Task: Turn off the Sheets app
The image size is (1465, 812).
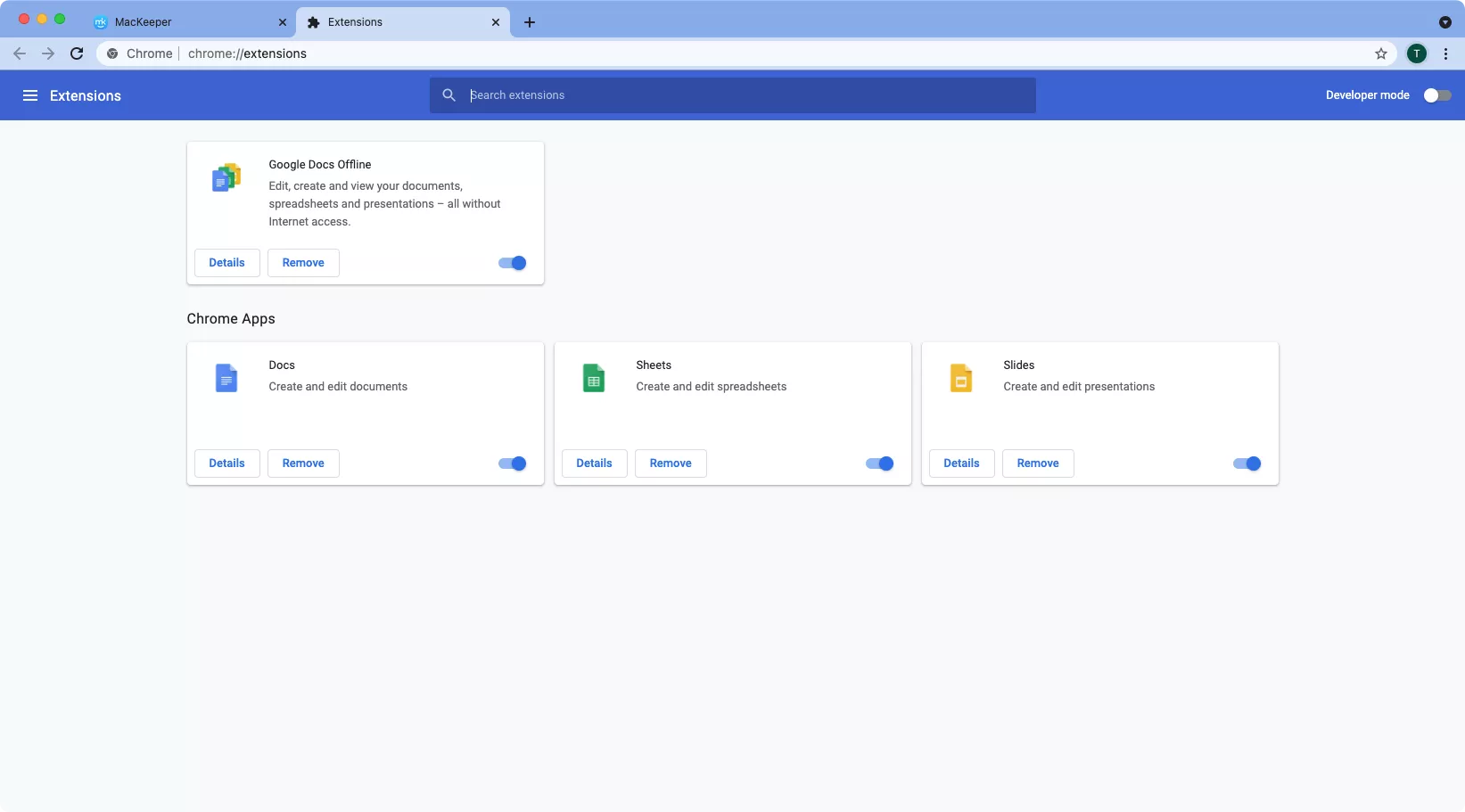Action: (878, 463)
